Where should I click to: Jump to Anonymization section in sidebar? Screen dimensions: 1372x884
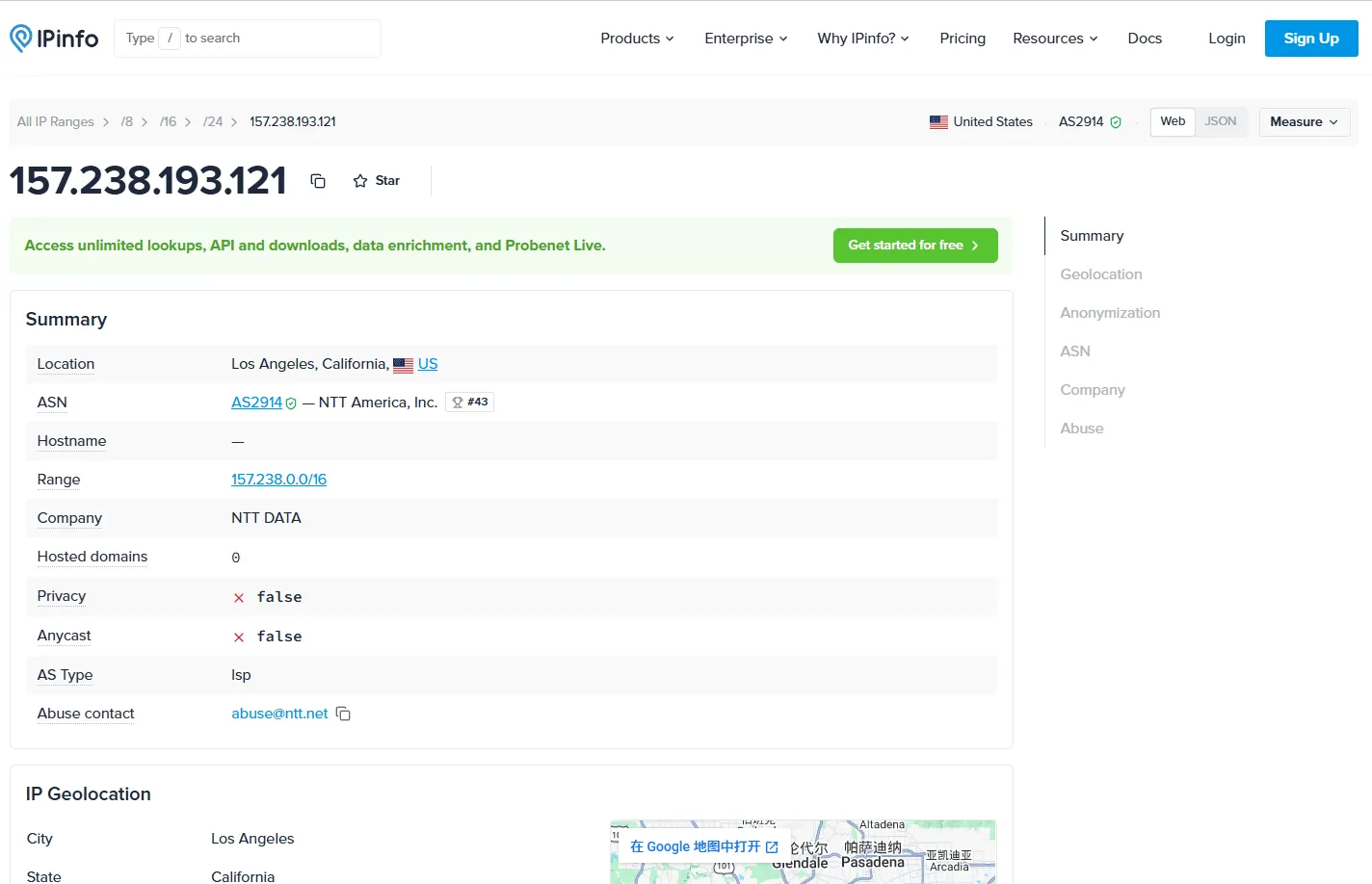[1110, 313]
